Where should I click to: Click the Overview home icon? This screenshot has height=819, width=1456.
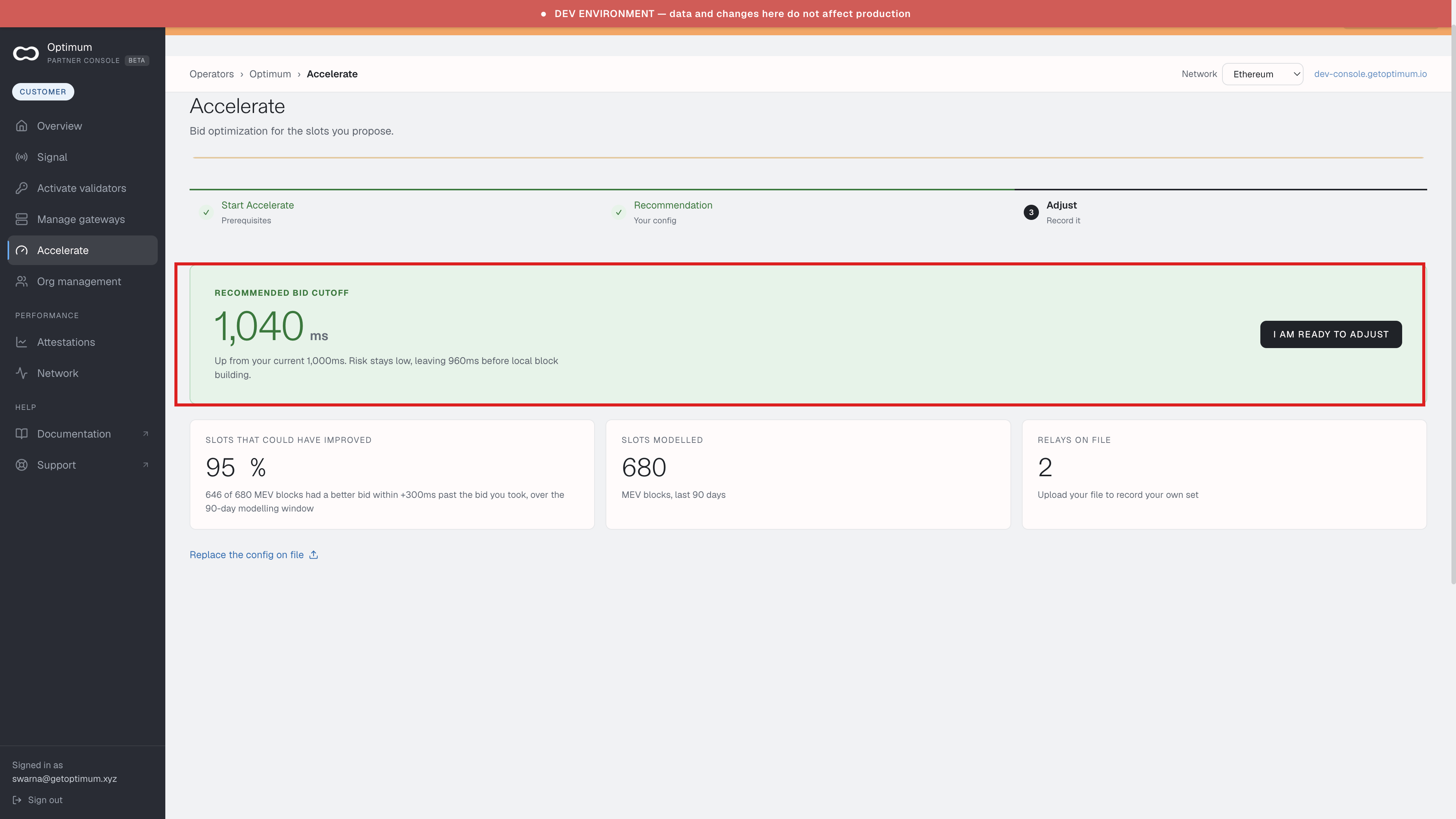click(22, 126)
